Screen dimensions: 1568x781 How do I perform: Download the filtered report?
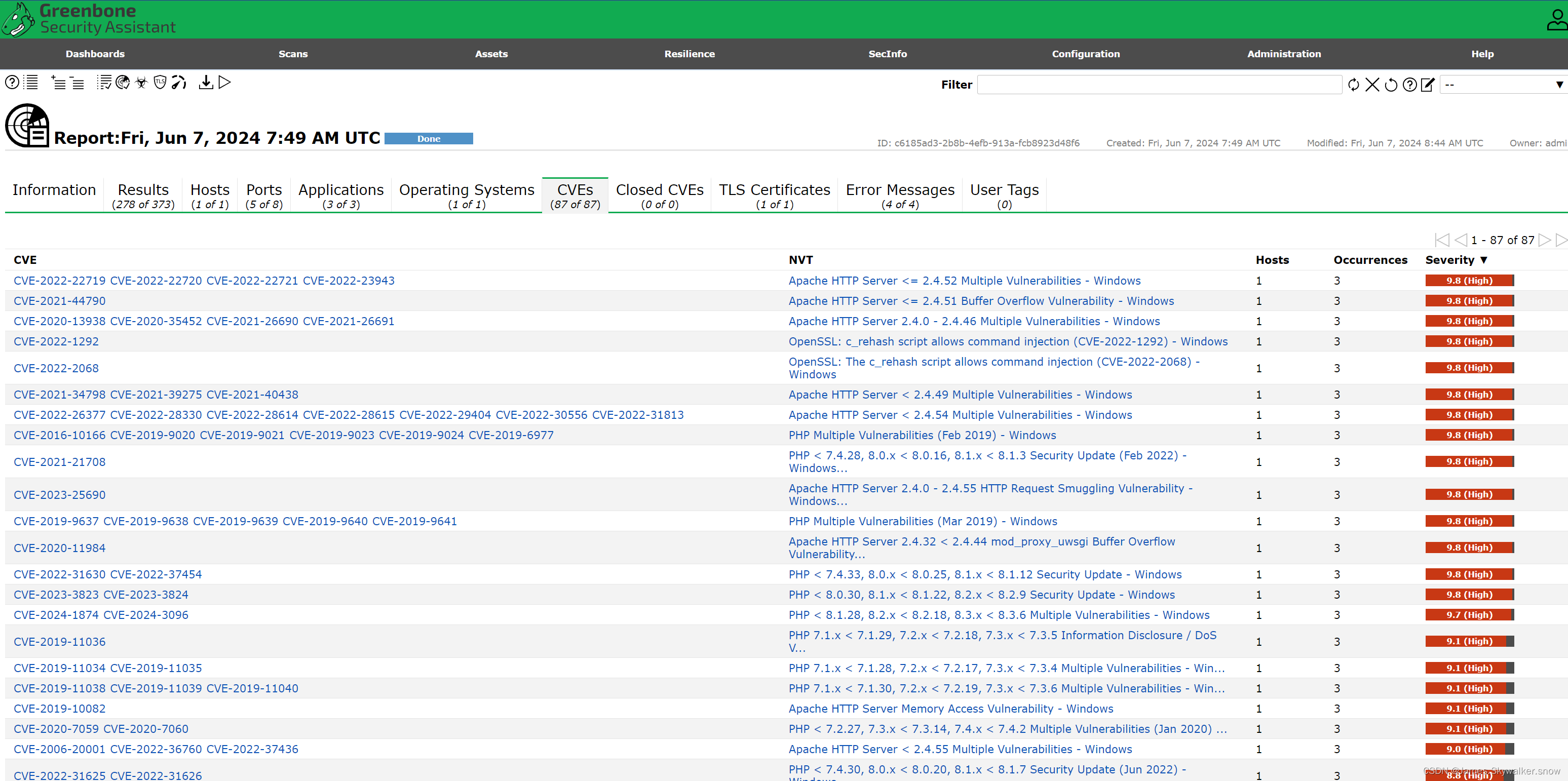(x=206, y=83)
